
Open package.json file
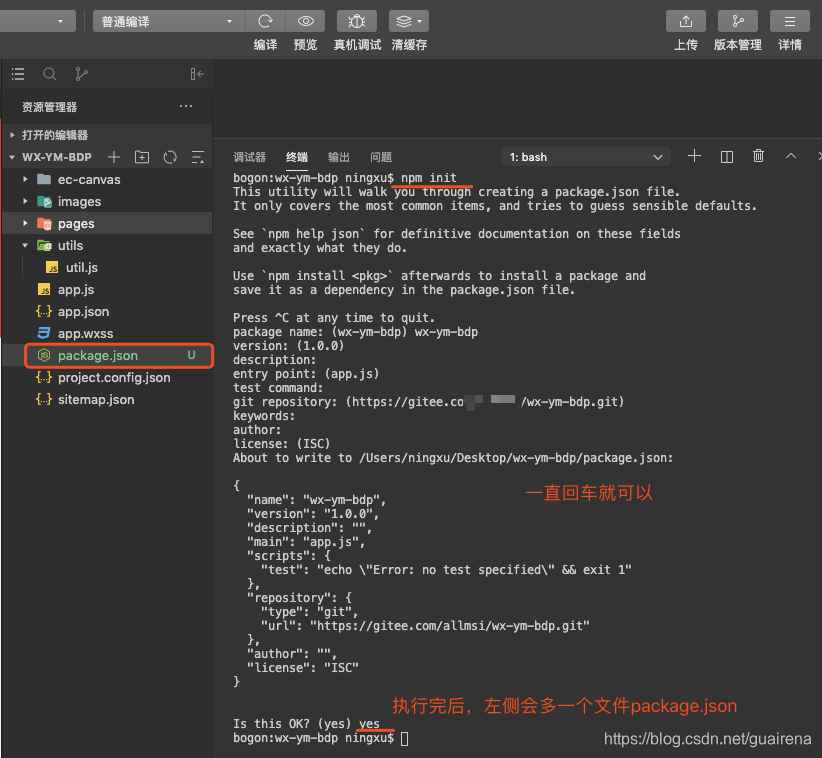[107, 356]
